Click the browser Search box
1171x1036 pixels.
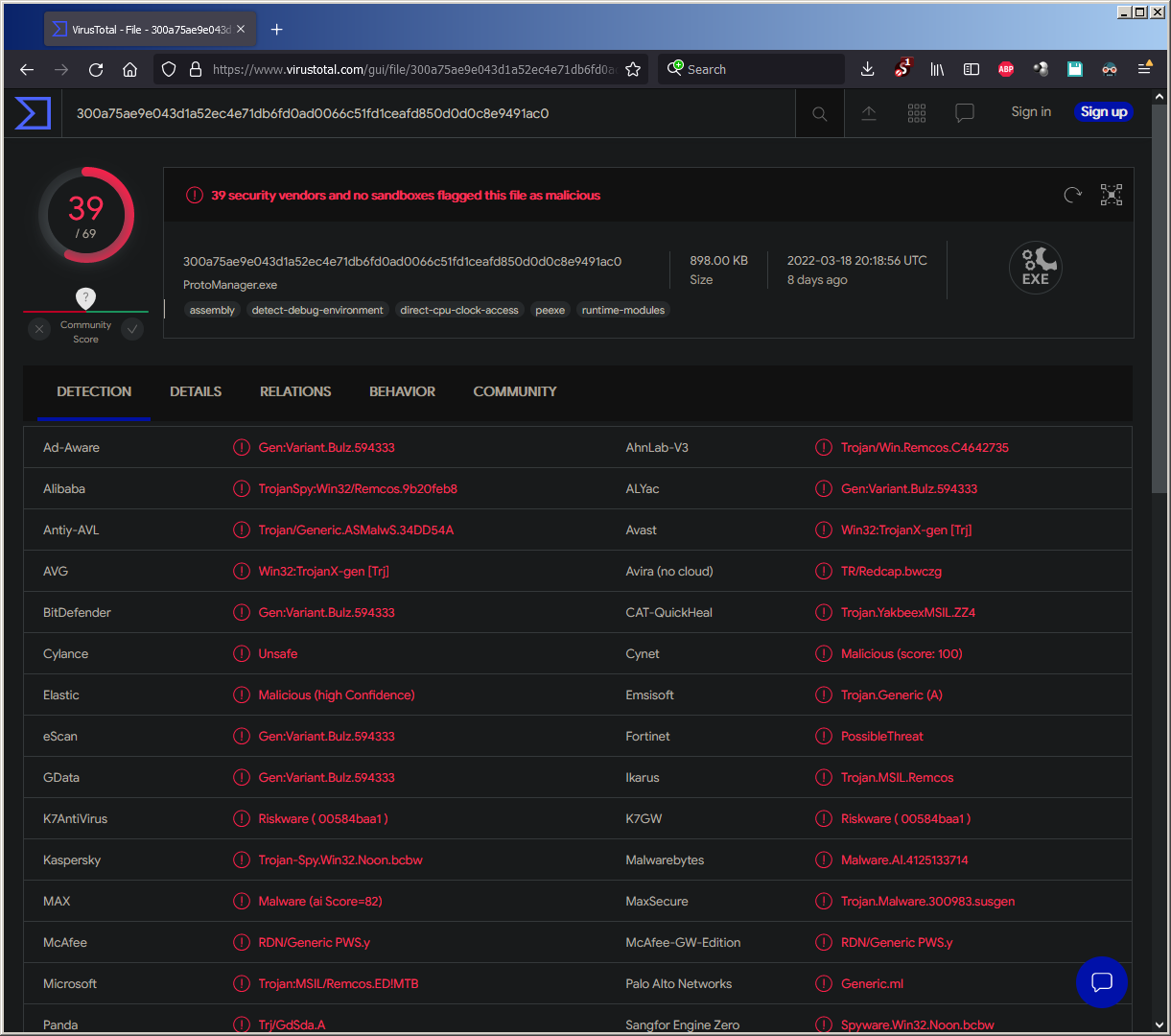(x=751, y=69)
